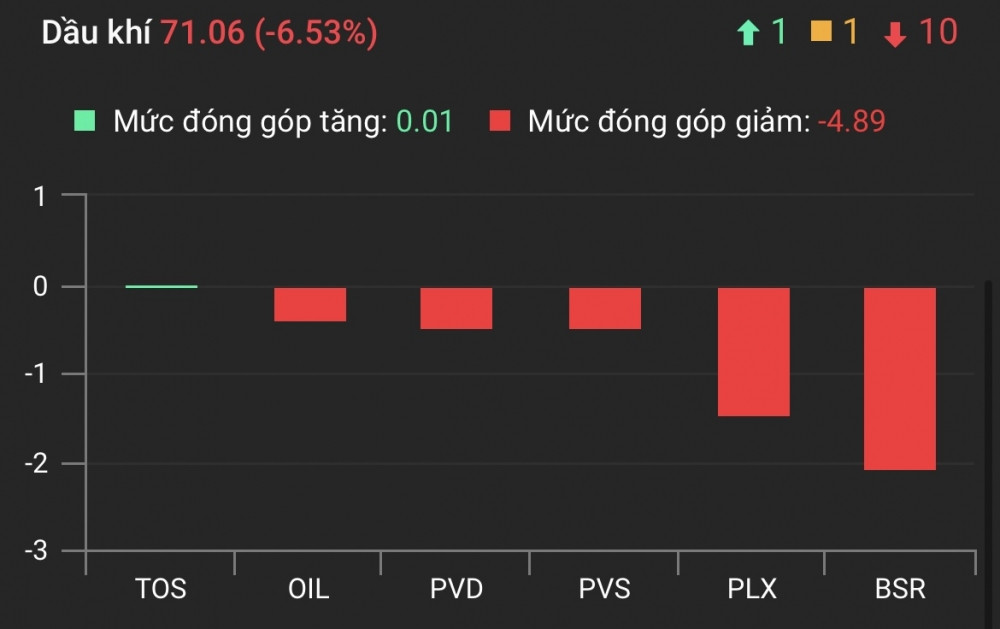
Task: Toggle the 'Mức đóng góp giảm' legend
Action: tap(668, 122)
